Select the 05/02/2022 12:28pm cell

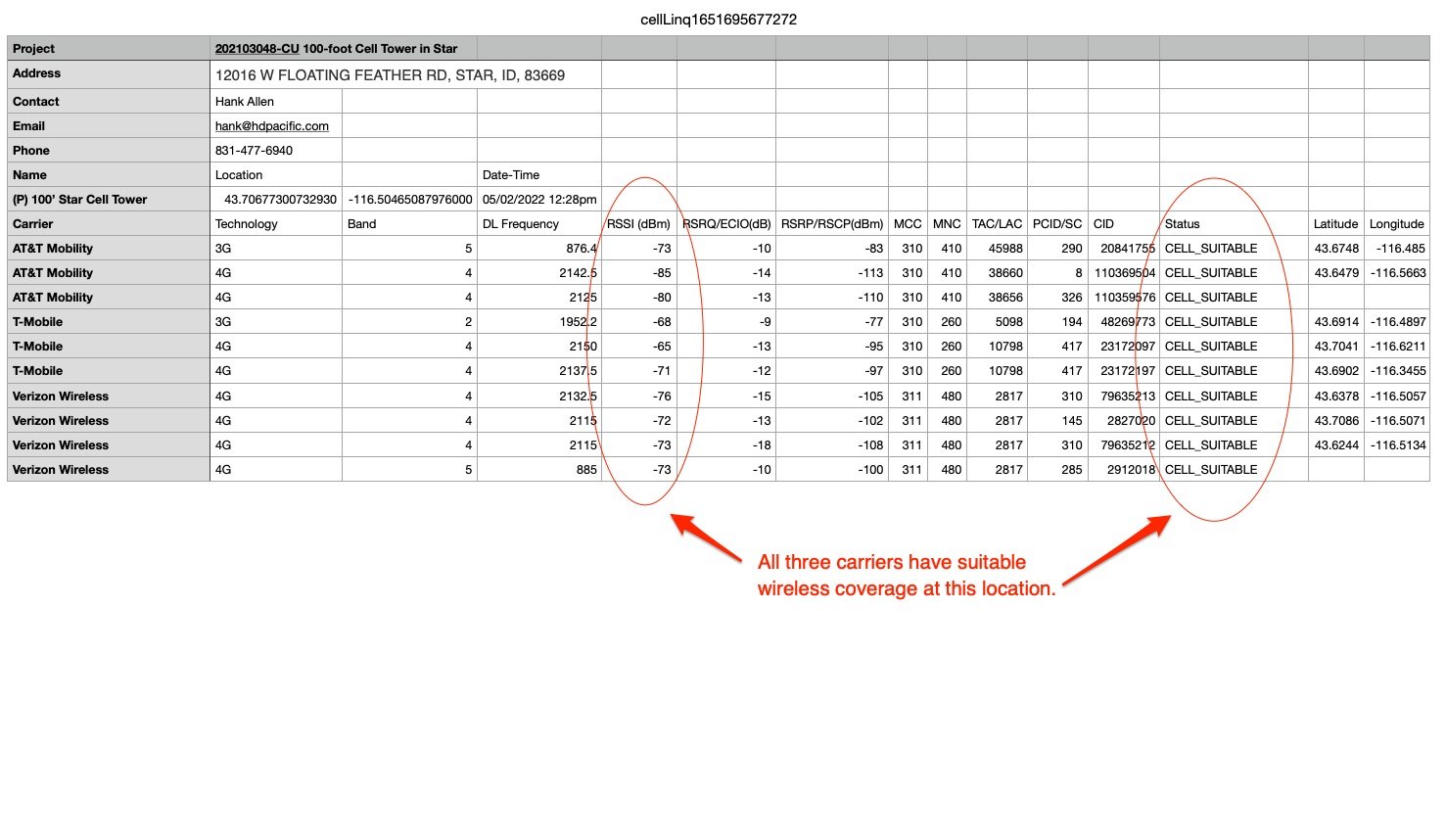point(539,199)
